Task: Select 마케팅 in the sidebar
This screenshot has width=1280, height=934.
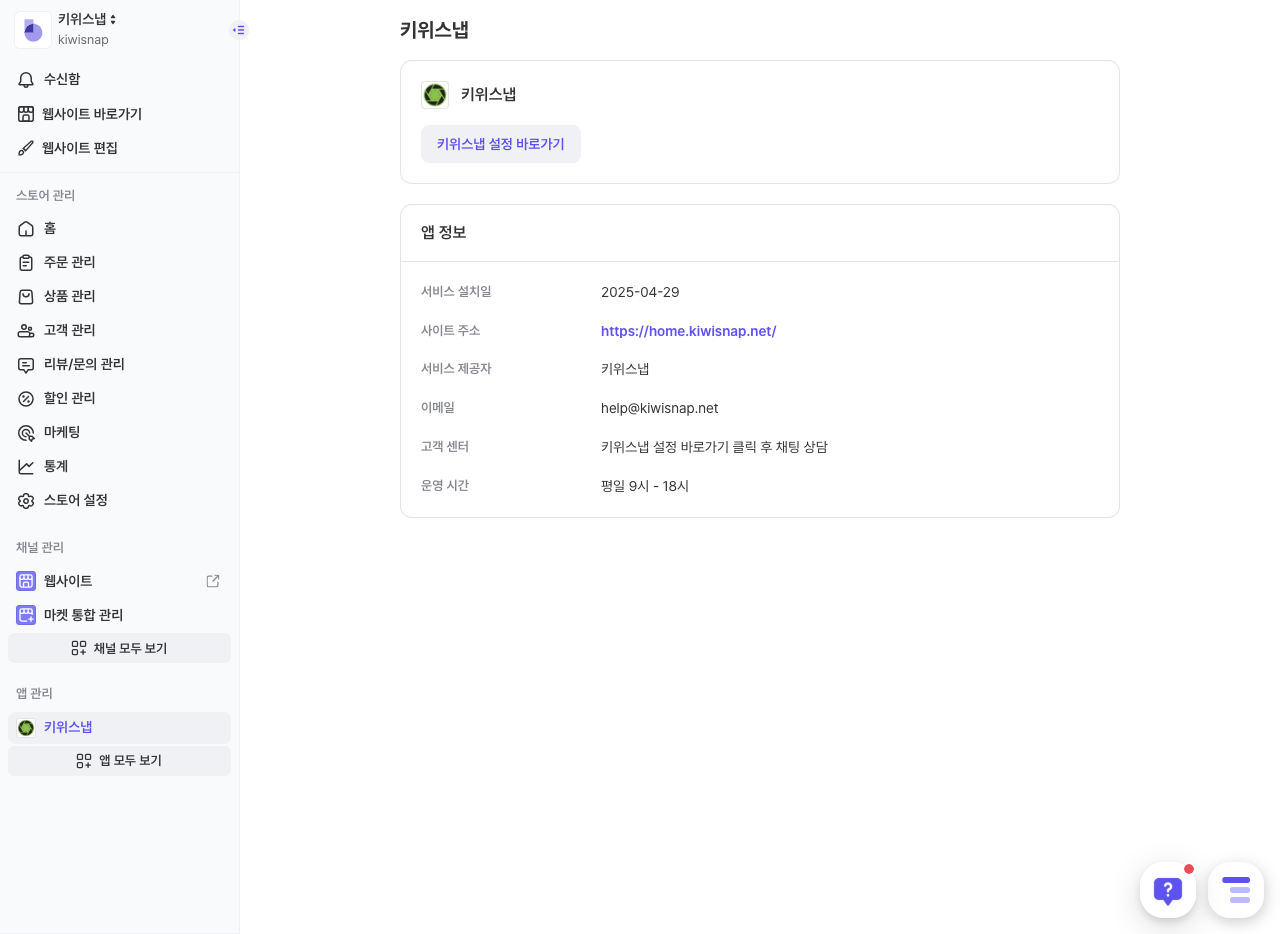Action: 61,432
